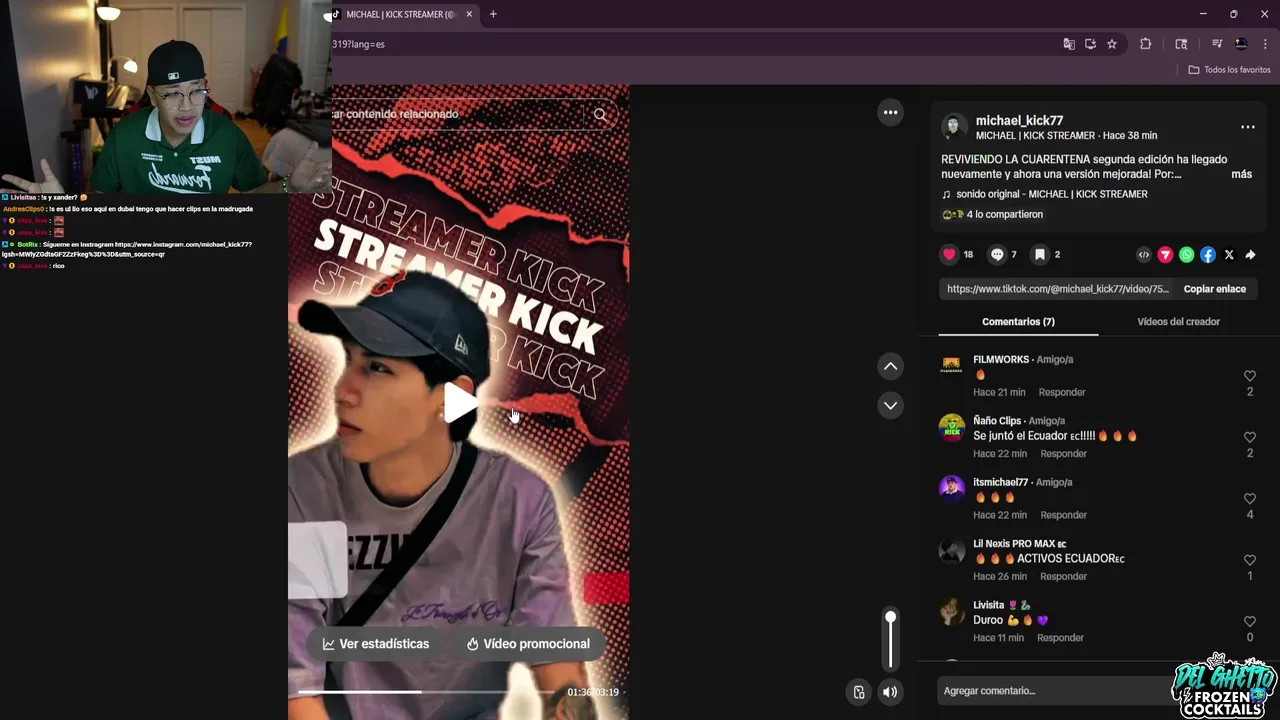Screen dimensions: 1280x720
Task: Open more share options arrow
Action: 1250,255
